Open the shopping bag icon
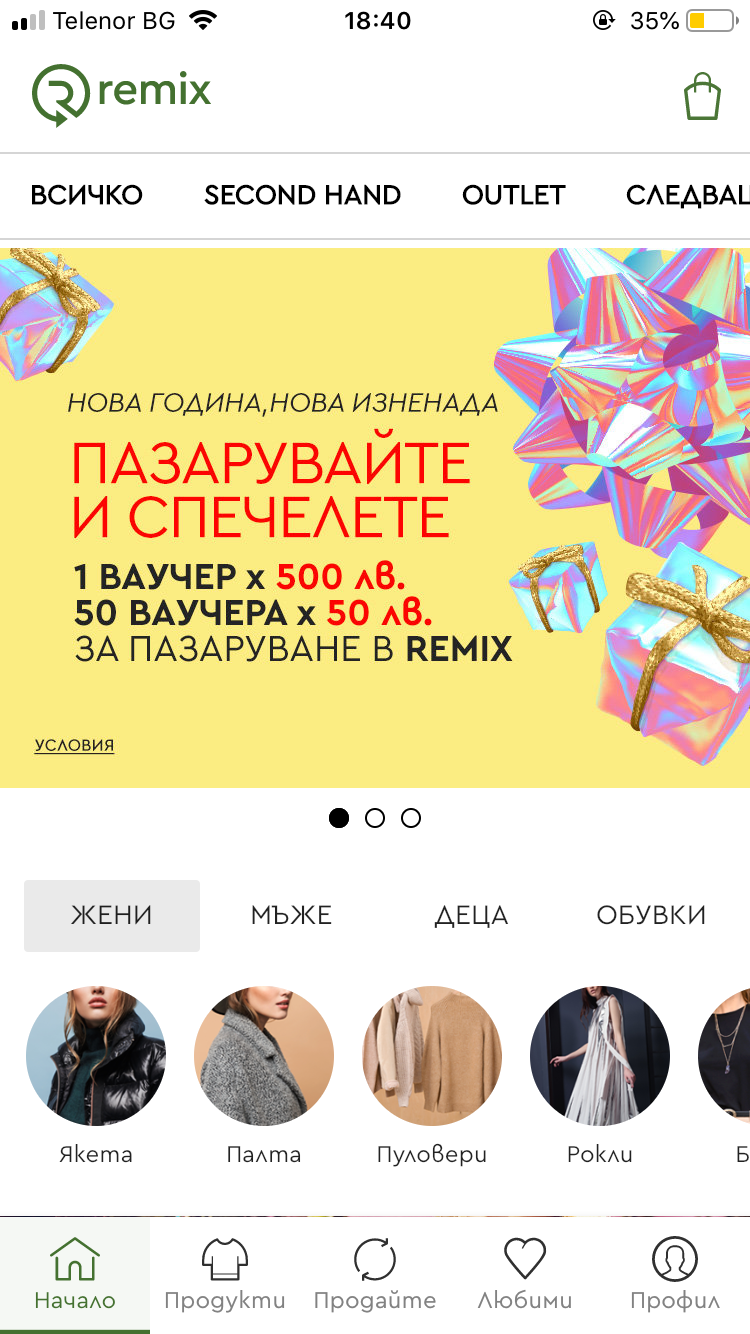 (702, 97)
